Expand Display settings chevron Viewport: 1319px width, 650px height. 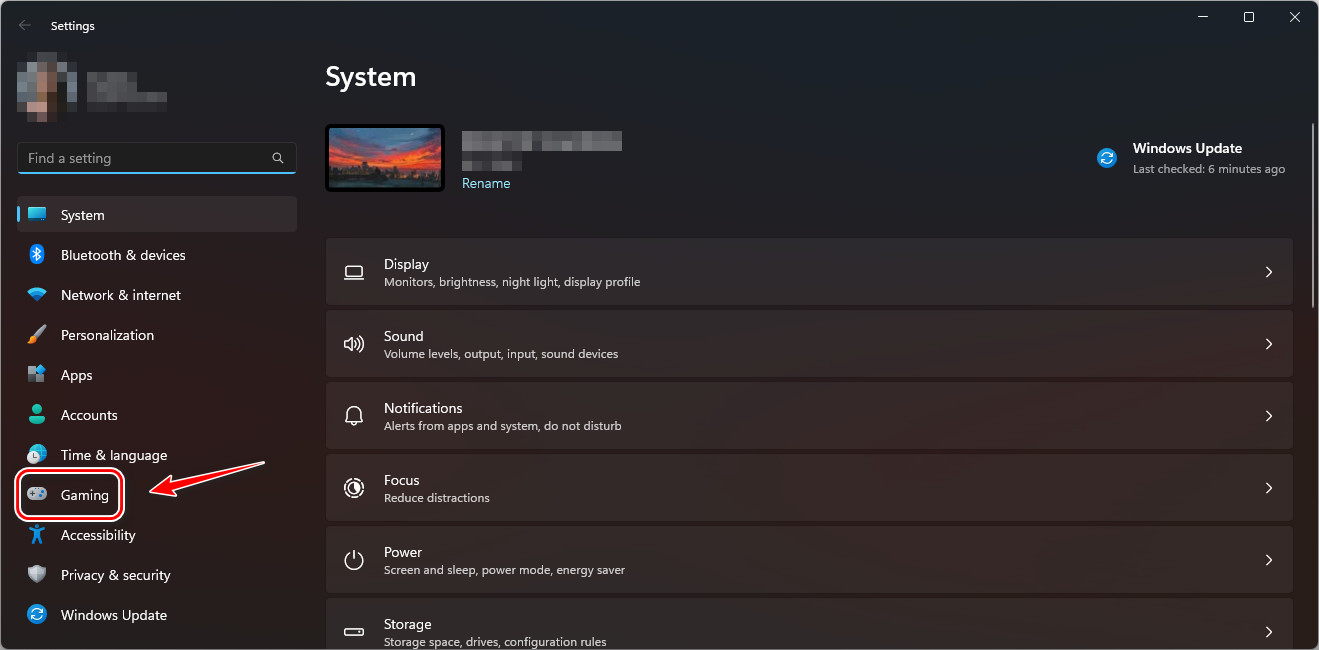click(x=1269, y=272)
